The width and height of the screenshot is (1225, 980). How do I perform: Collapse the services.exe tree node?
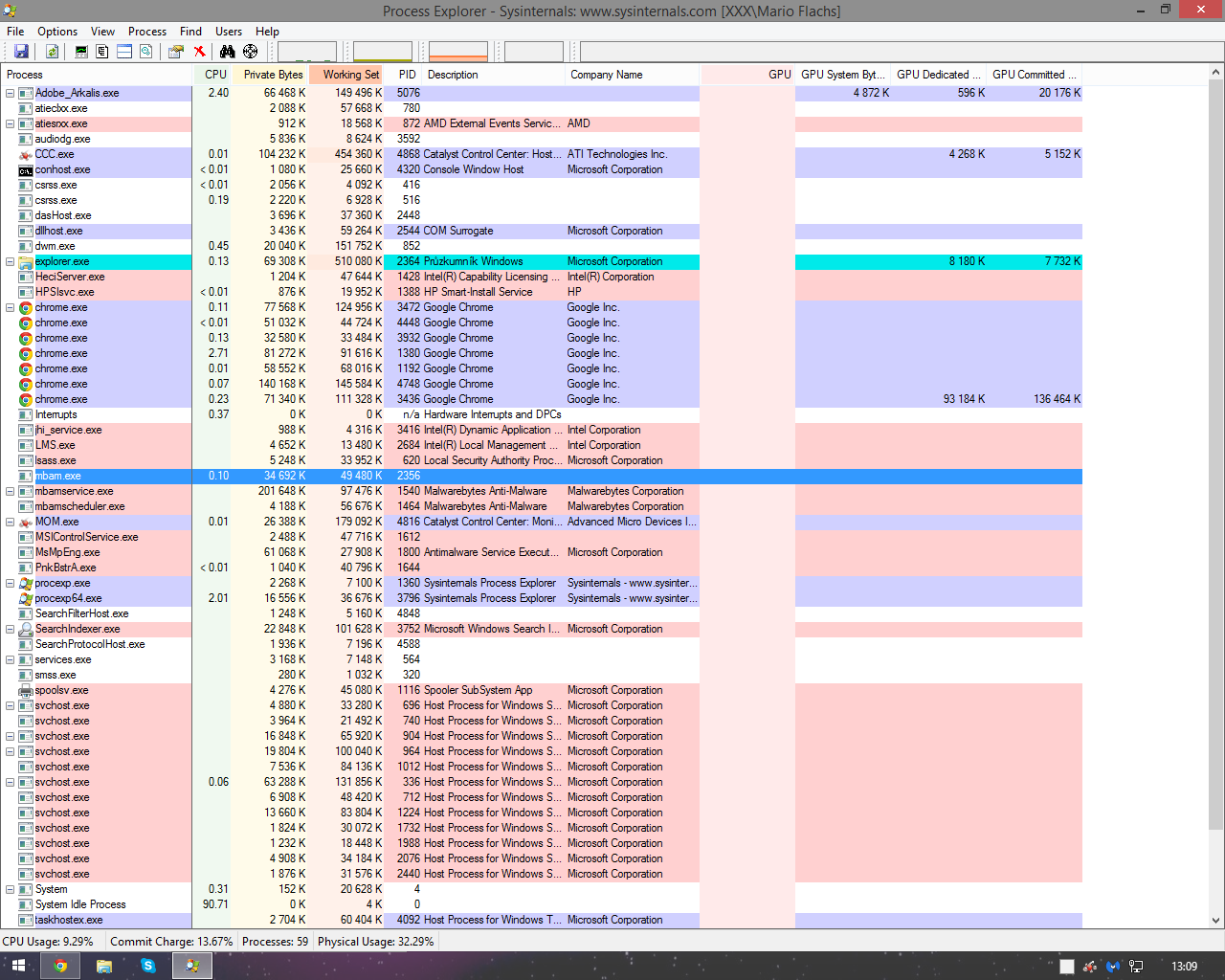point(11,659)
